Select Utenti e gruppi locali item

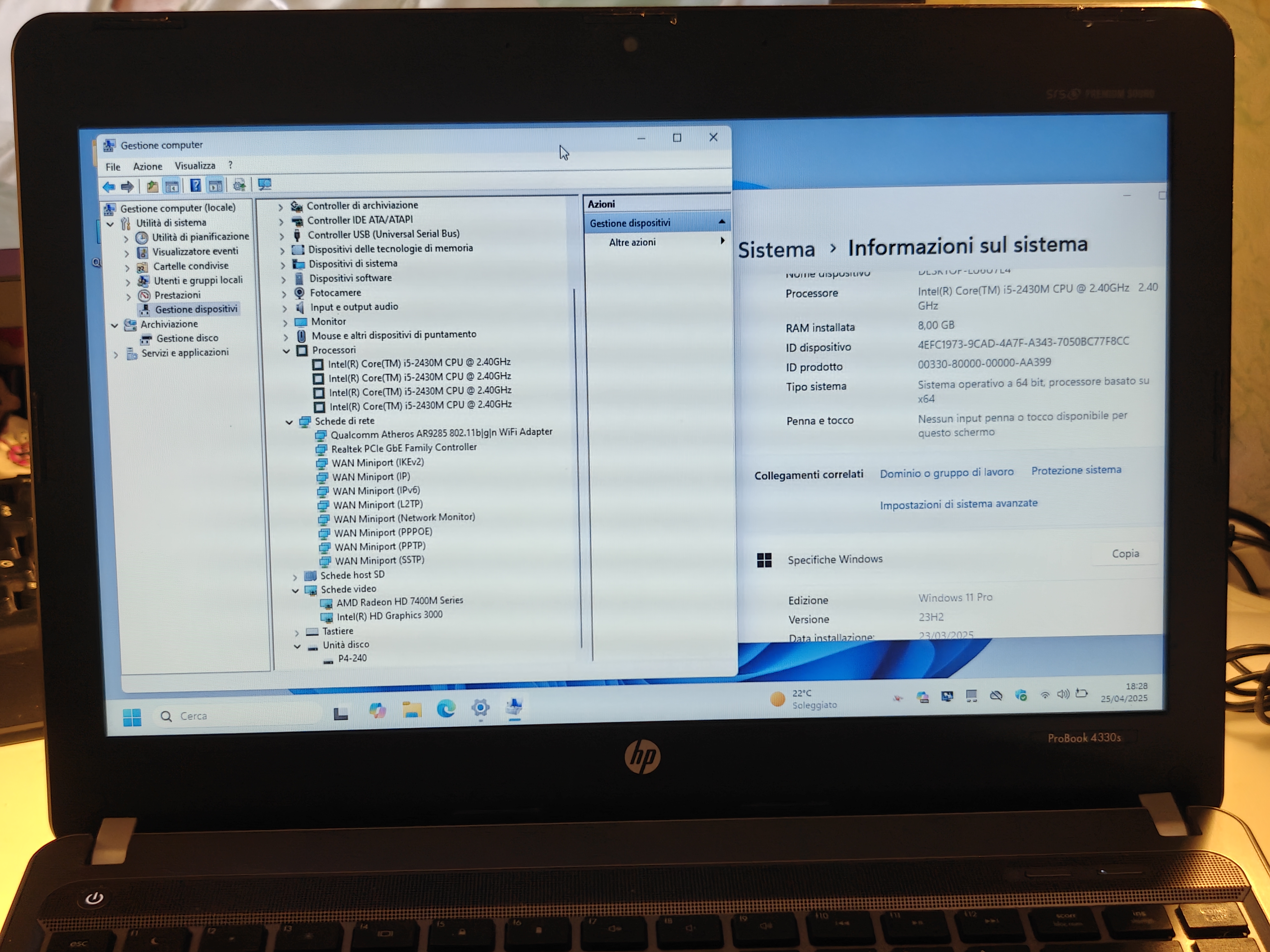[198, 280]
